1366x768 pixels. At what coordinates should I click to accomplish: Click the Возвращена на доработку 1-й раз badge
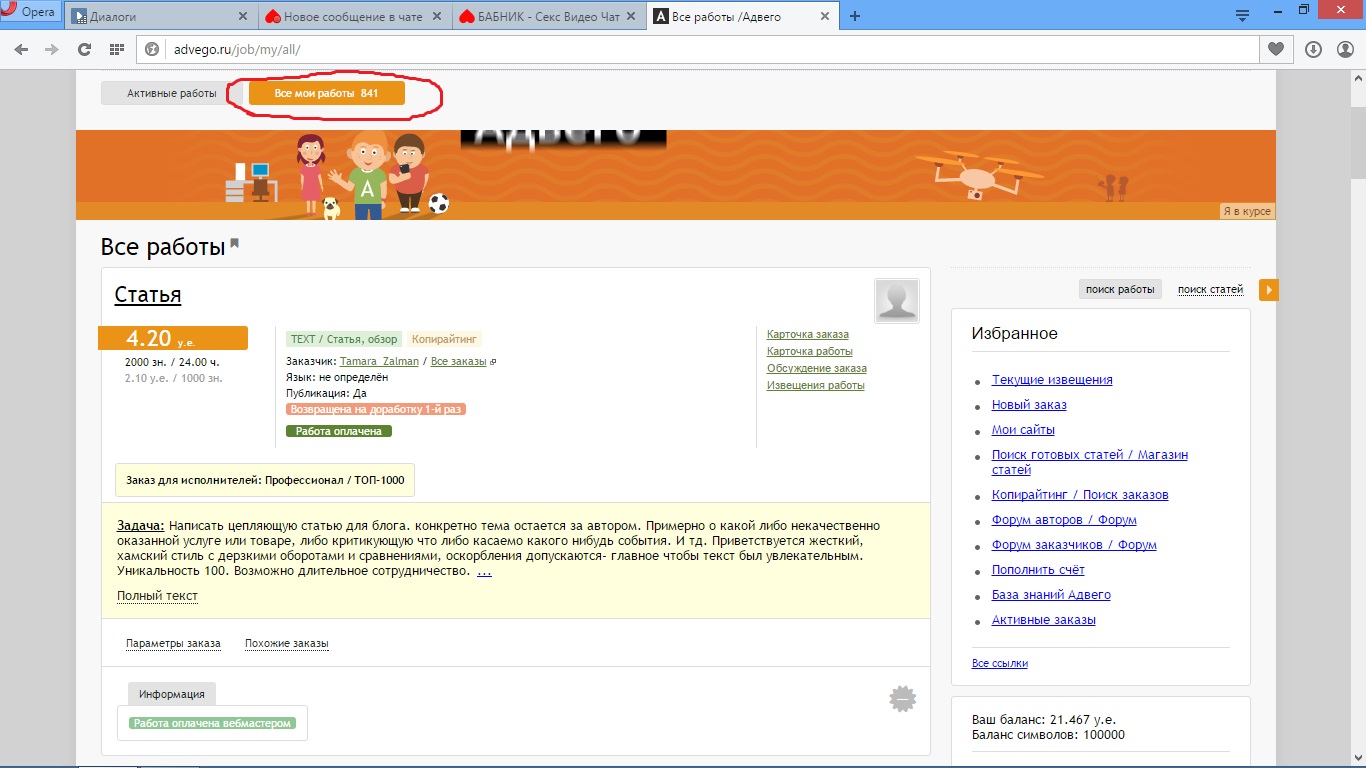(x=376, y=409)
